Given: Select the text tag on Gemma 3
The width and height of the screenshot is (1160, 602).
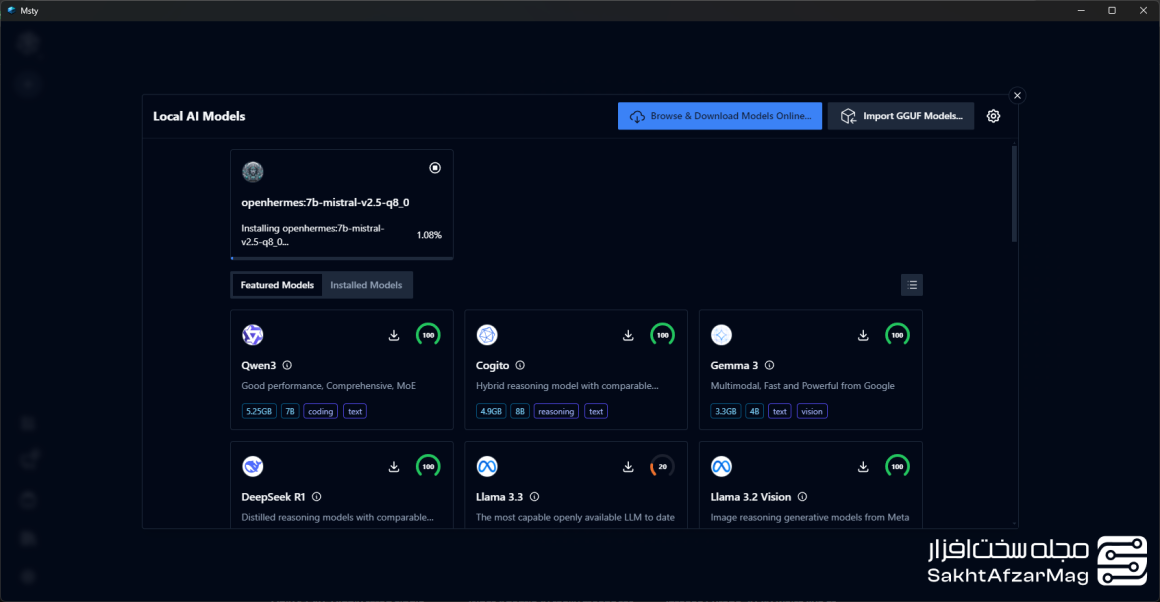Looking at the screenshot, I should click(780, 411).
